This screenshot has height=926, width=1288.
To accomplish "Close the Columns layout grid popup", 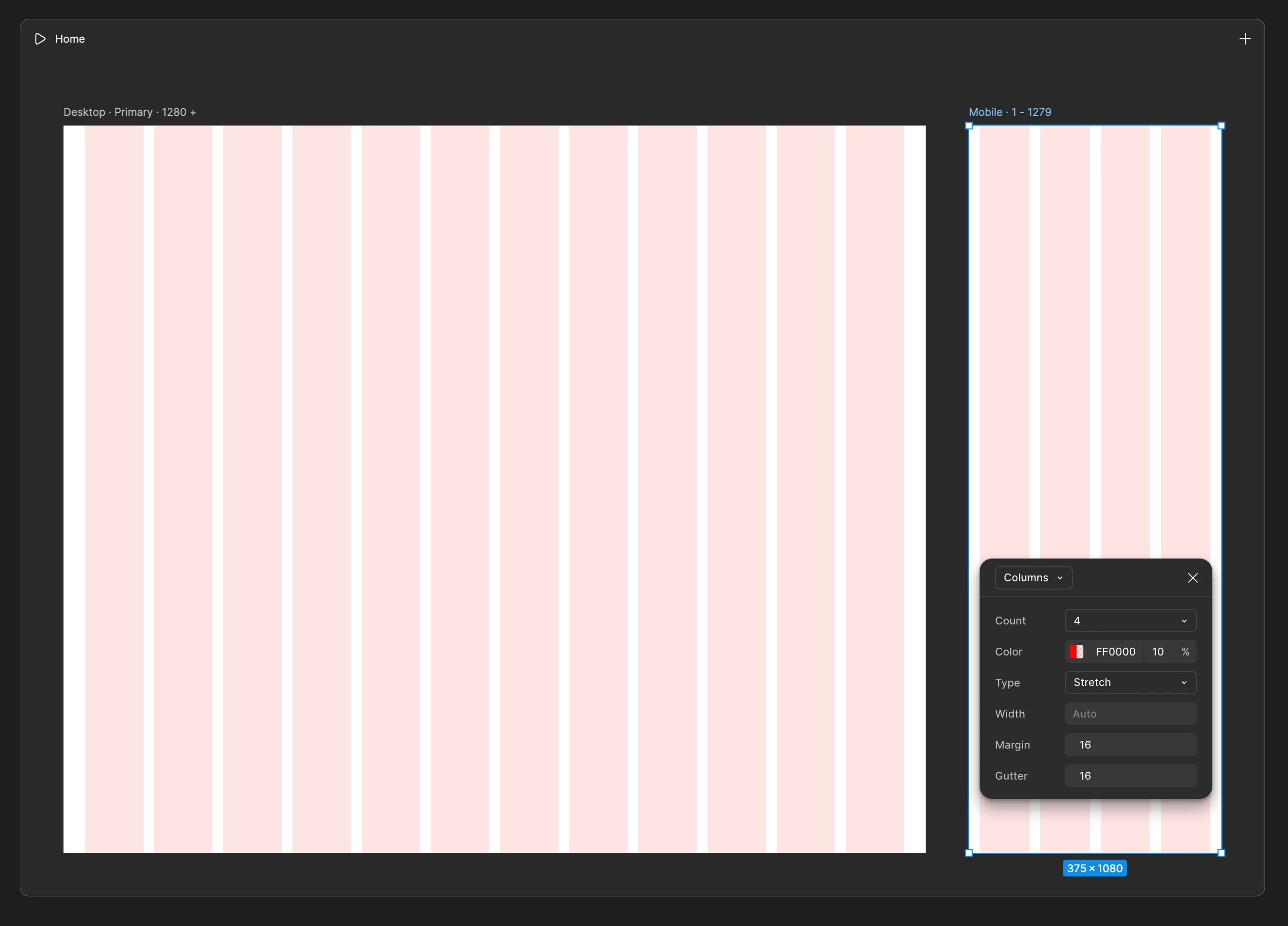I will [1192, 578].
